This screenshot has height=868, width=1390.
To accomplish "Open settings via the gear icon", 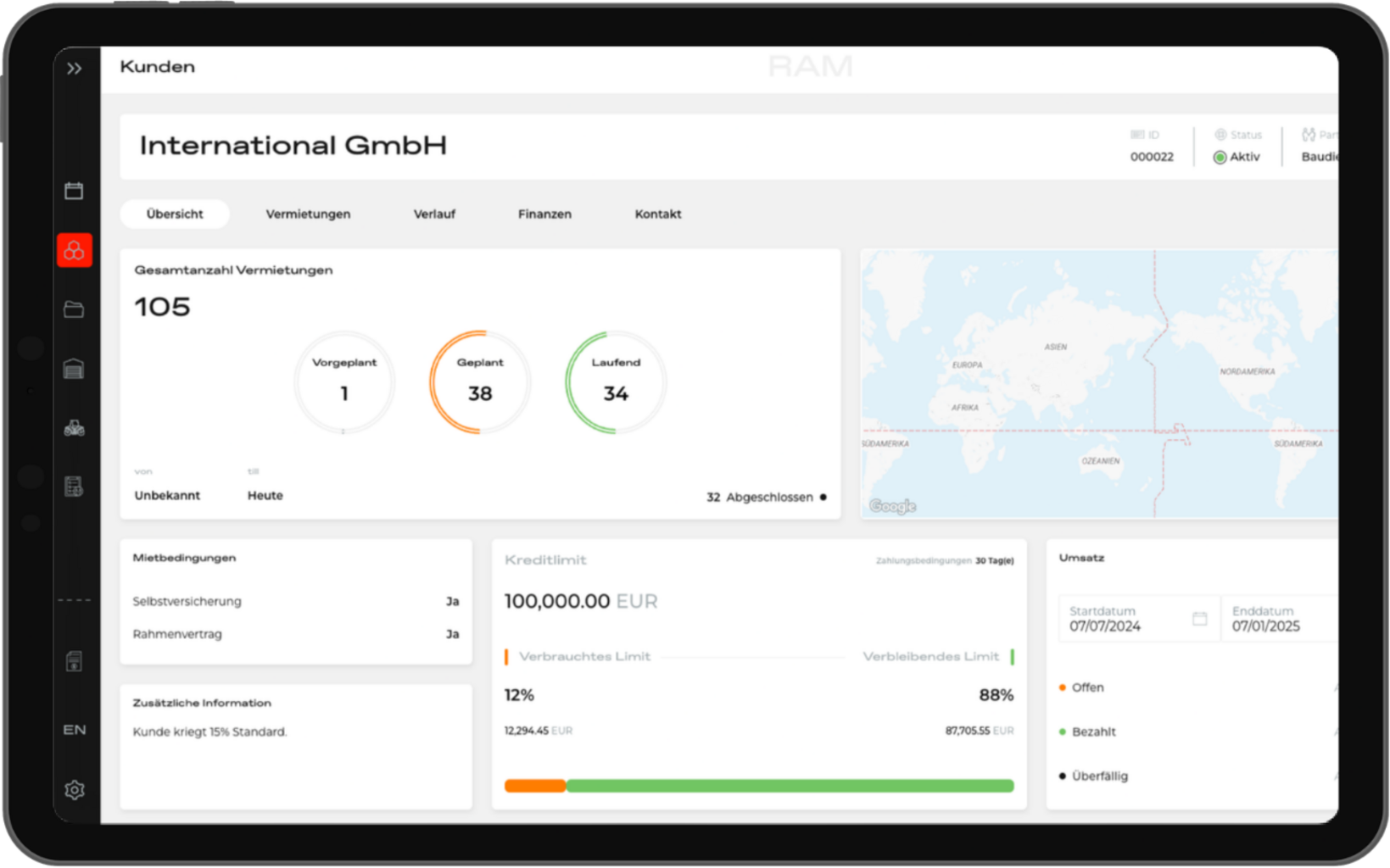I will [75, 790].
